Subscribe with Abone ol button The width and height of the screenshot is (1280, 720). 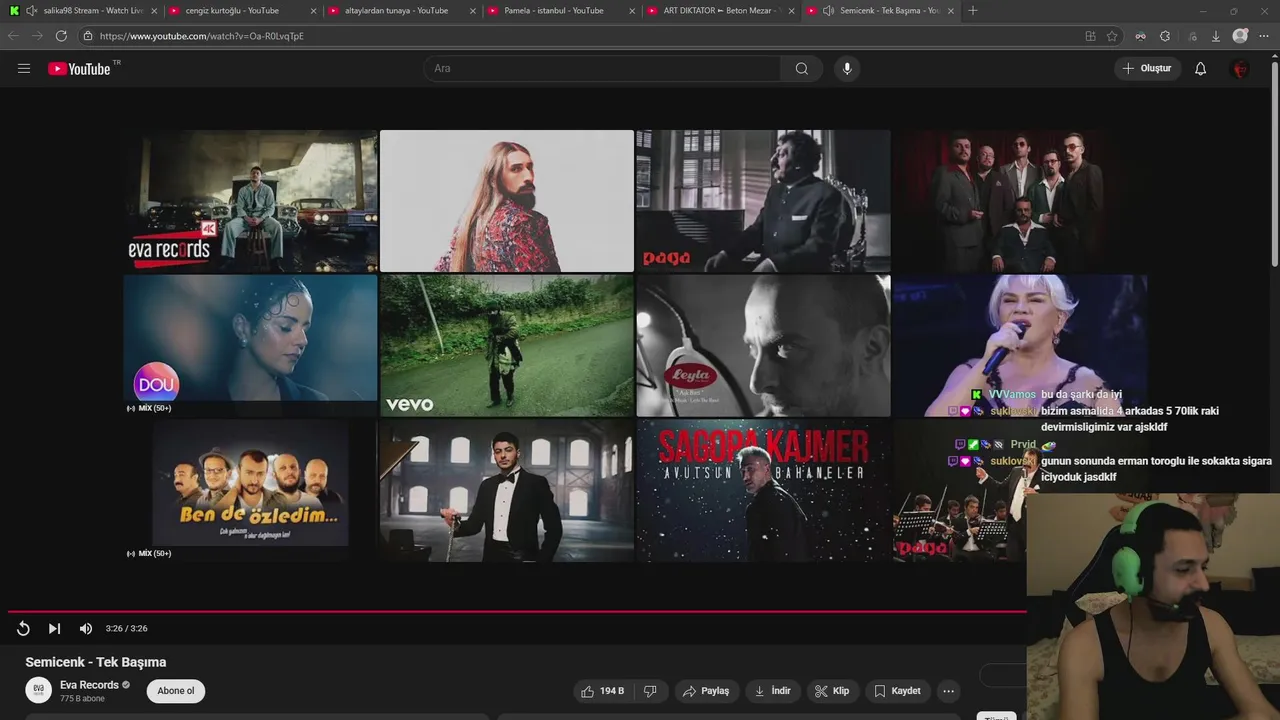point(176,691)
